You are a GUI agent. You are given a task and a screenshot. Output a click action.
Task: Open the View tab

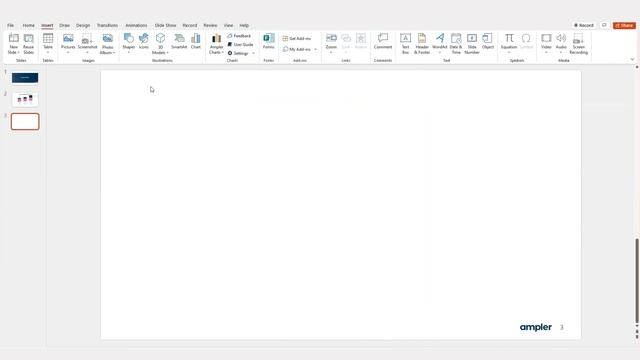point(229,25)
